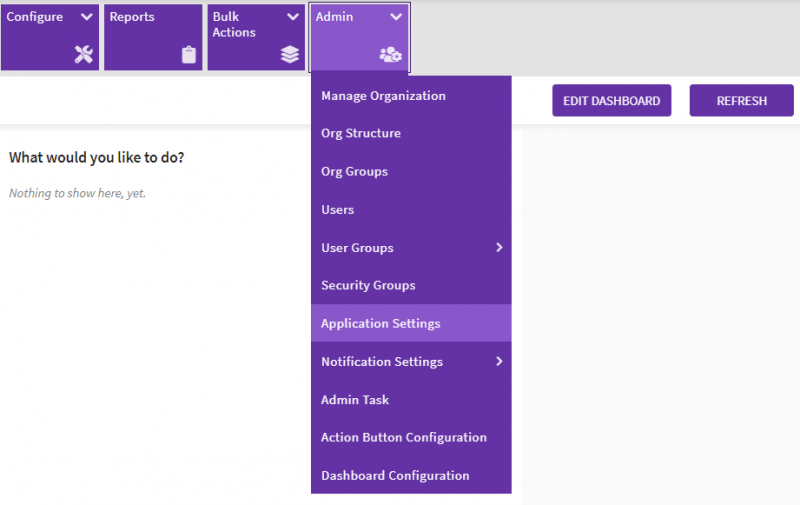800x505 pixels.
Task: Select Application Settings menu item
Action: click(380, 324)
